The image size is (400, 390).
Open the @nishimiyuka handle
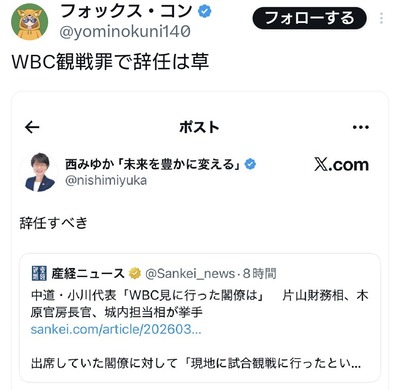[x=106, y=180]
